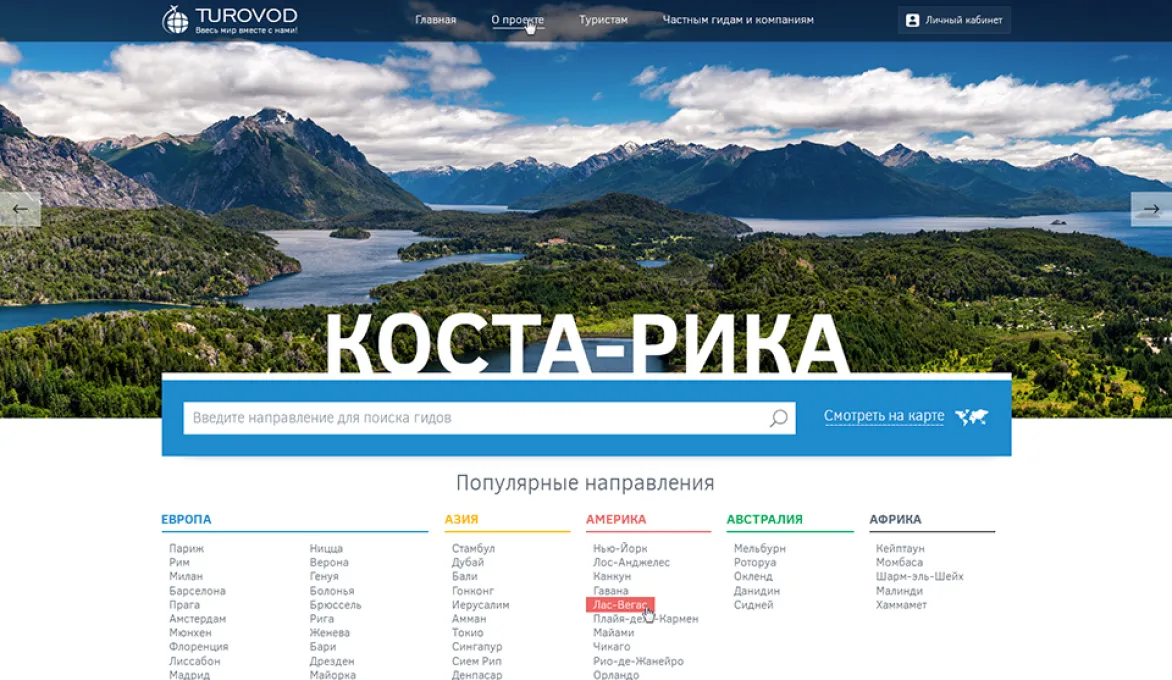Choose Милан destination
1172x680 pixels.
185,576
